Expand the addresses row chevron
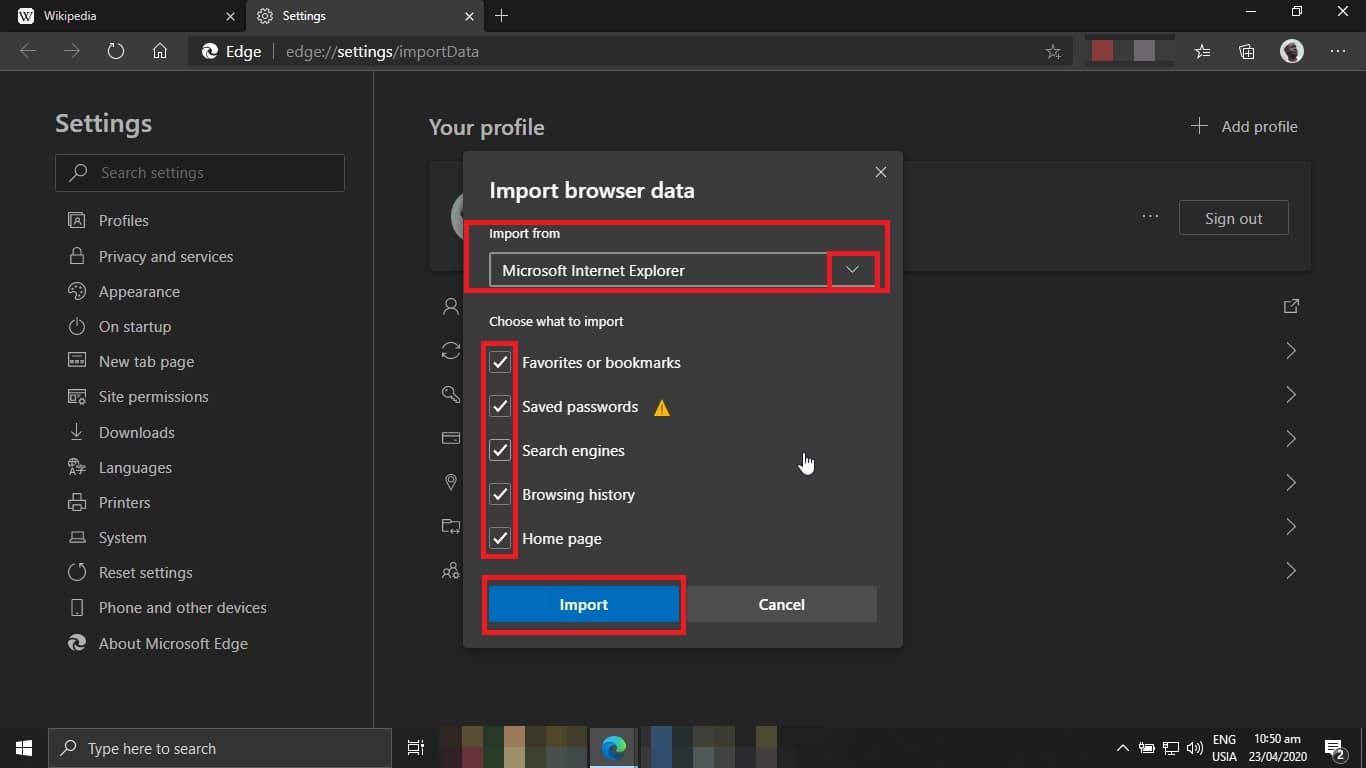Viewport: 1366px width, 768px height. click(x=1291, y=482)
